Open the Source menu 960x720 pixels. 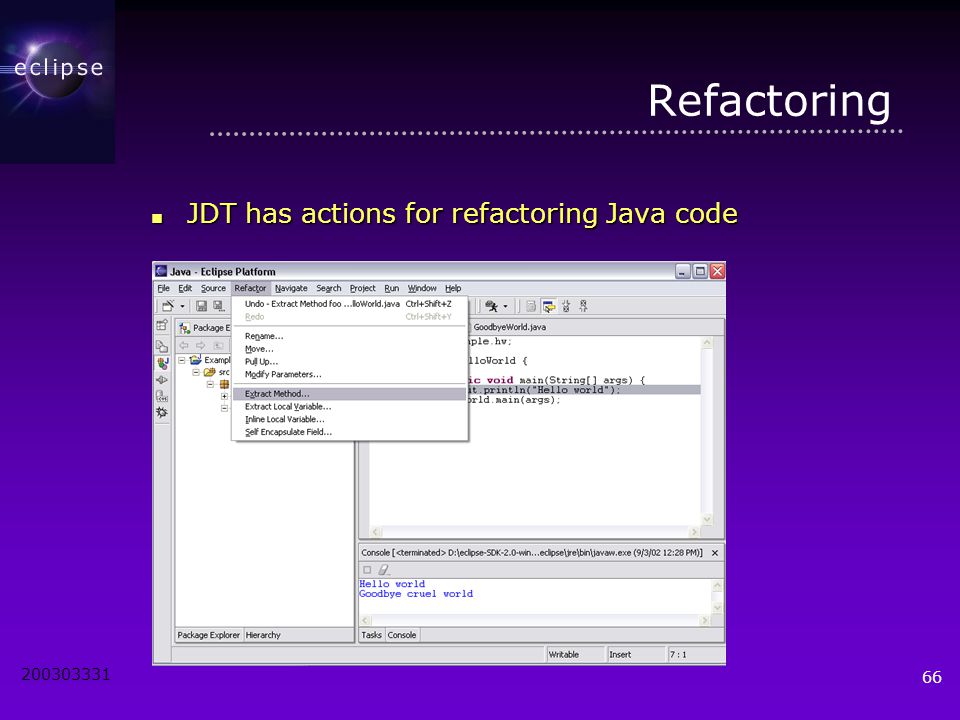point(213,288)
